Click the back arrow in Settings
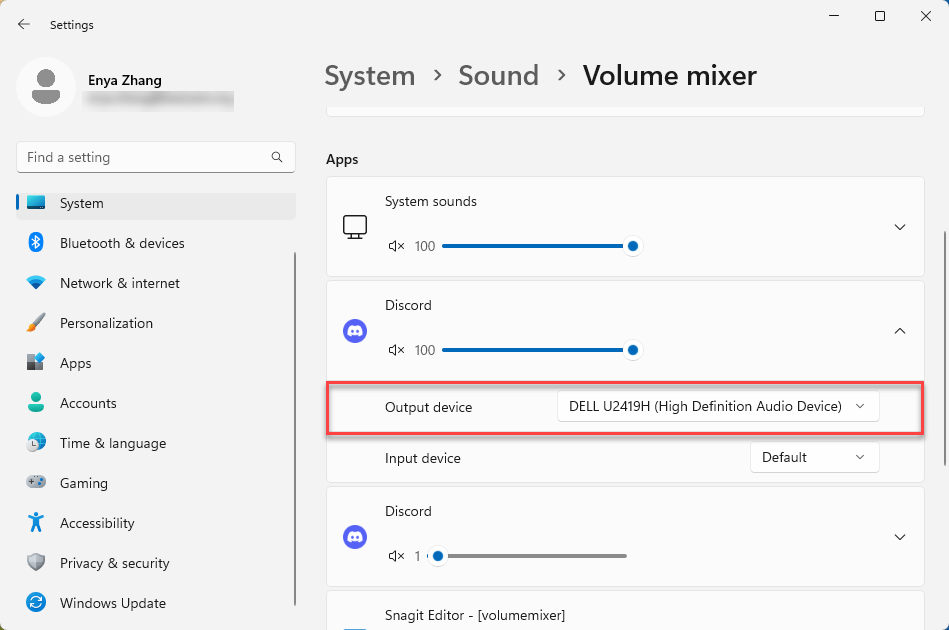This screenshot has width=949, height=630. (24, 24)
